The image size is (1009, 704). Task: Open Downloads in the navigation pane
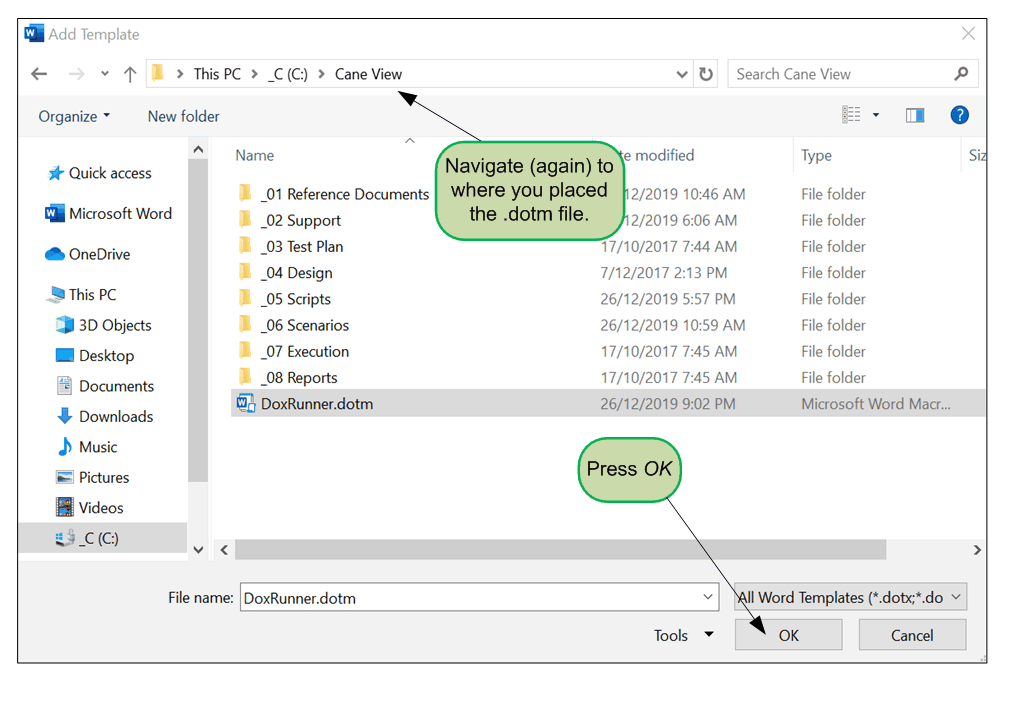click(105, 416)
